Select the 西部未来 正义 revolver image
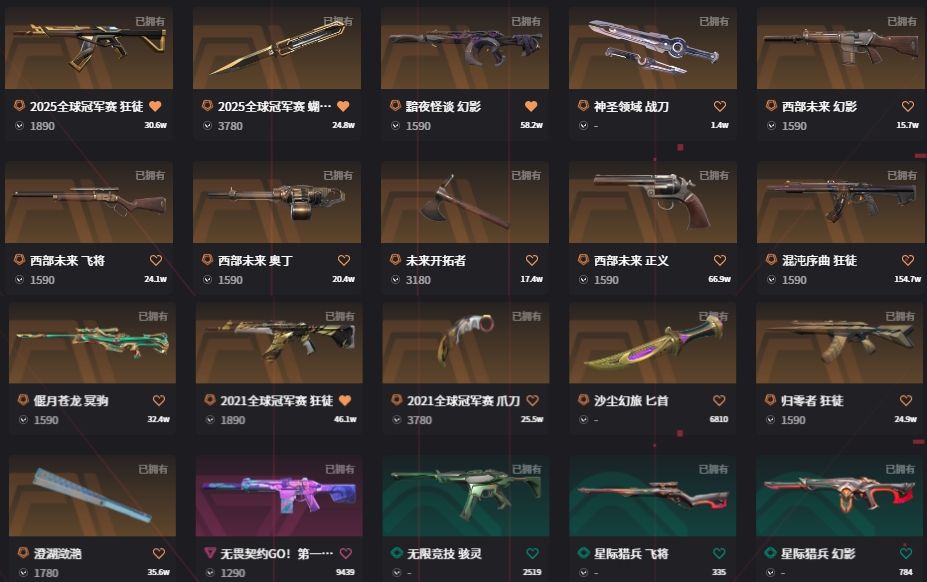This screenshot has width=927, height=582. point(653,202)
